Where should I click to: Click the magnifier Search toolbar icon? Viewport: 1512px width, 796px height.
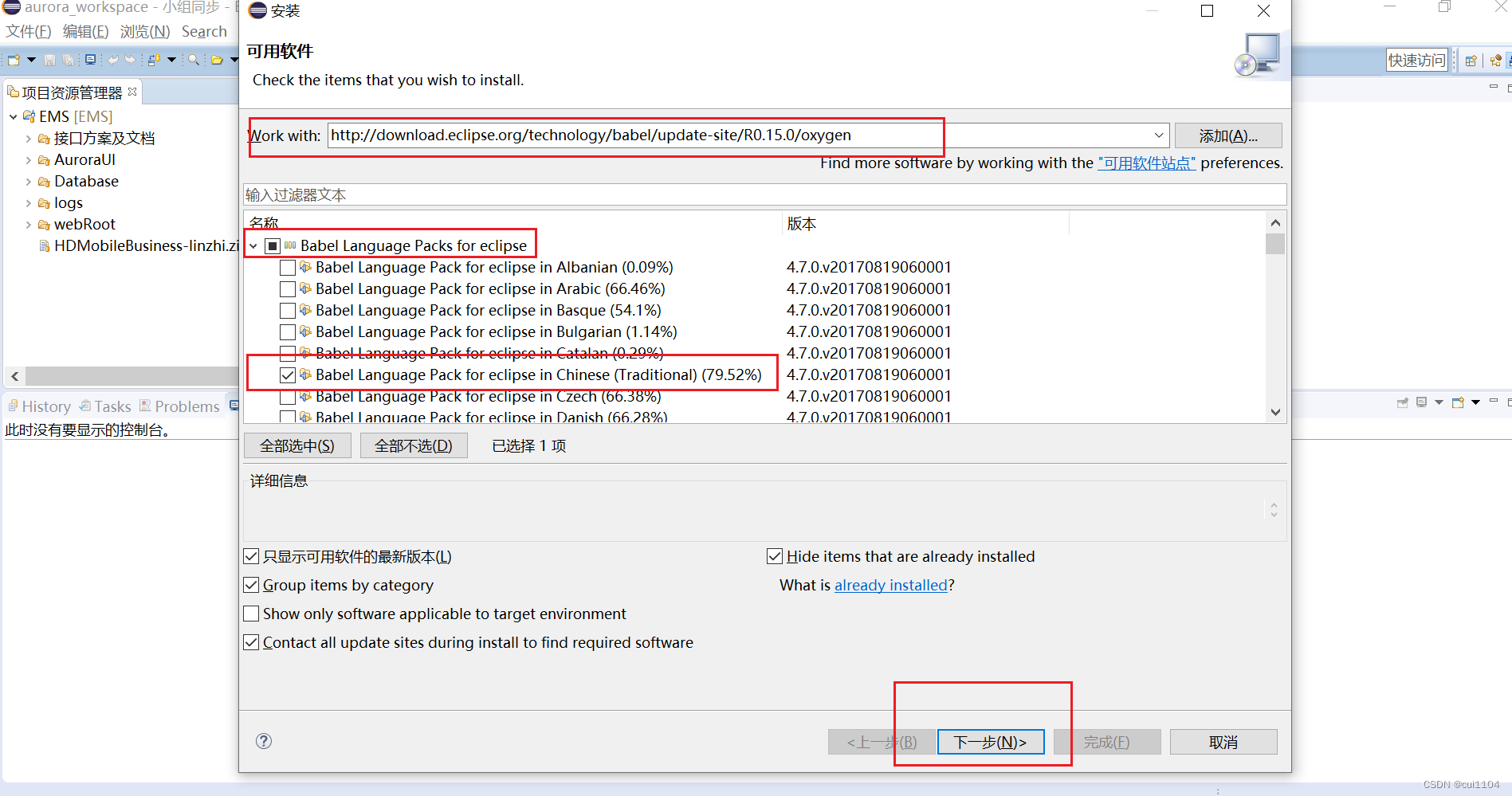(x=194, y=60)
